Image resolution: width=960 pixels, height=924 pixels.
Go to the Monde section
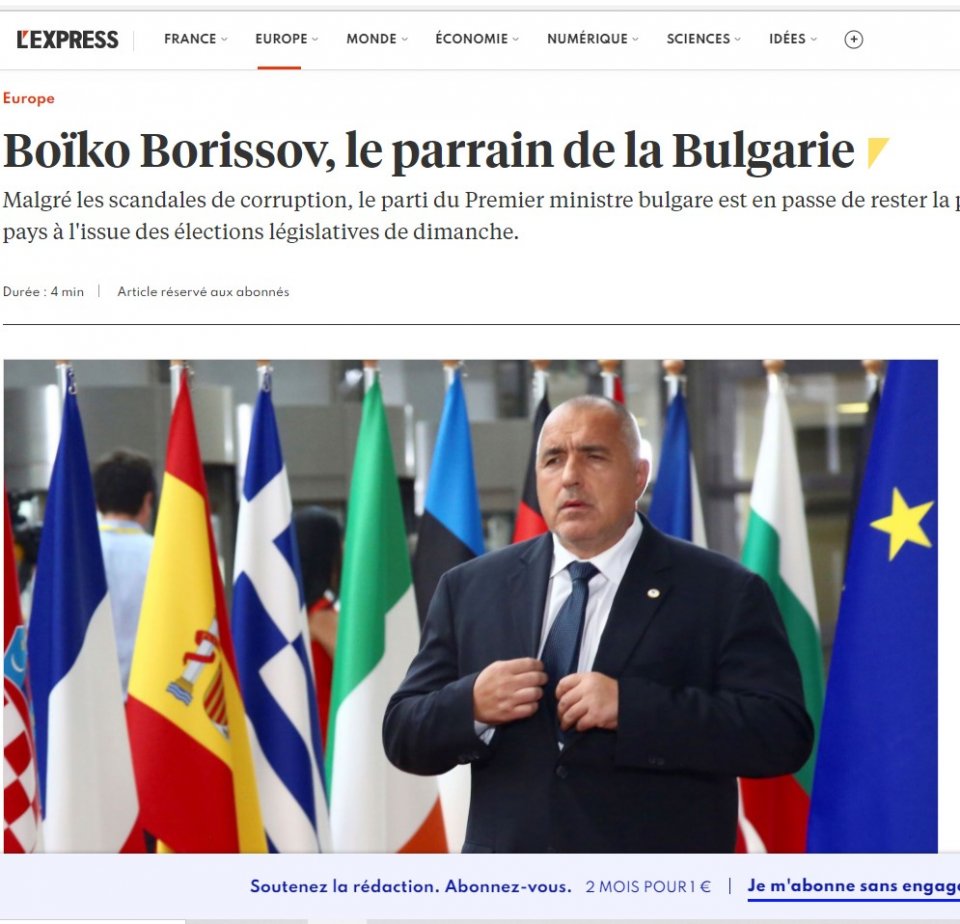pos(372,39)
